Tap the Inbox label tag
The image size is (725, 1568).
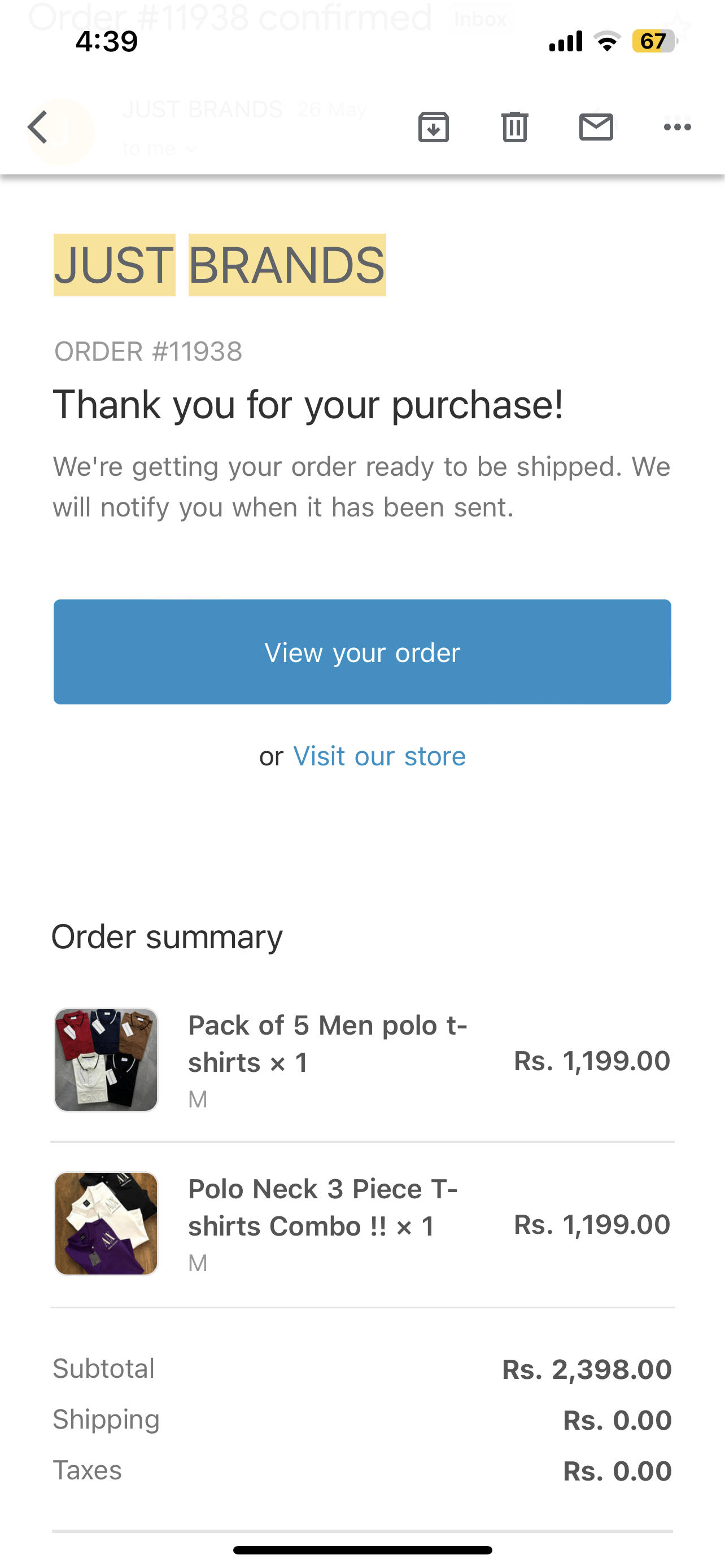(481, 20)
